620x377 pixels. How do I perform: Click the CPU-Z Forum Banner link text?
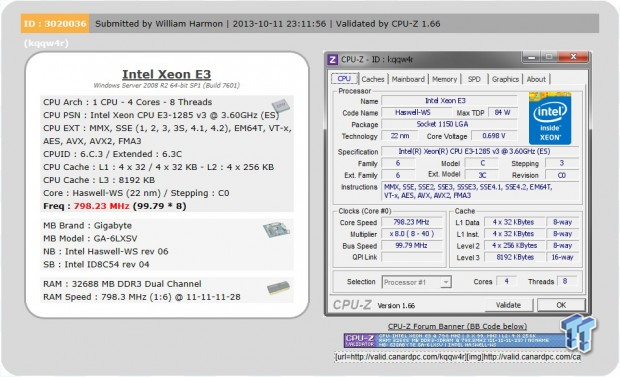point(457,326)
